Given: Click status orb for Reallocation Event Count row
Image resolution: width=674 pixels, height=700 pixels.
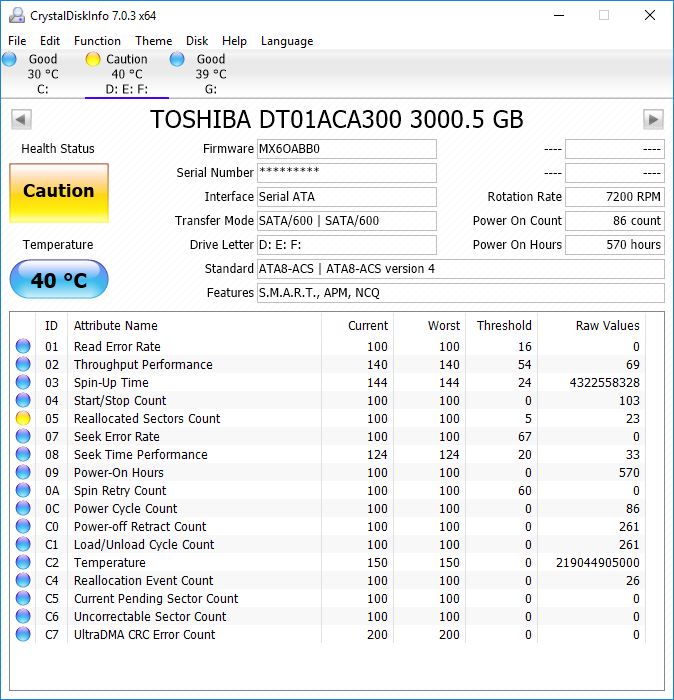Looking at the screenshot, I should coord(23,580).
